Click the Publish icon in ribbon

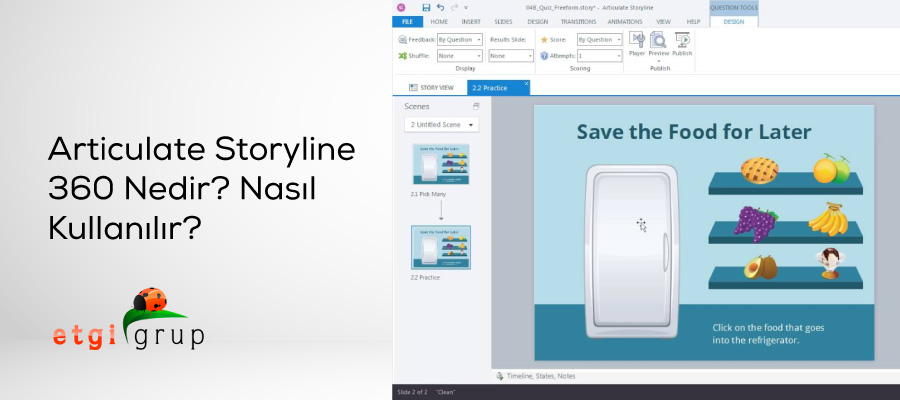pyautogui.click(x=682, y=40)
